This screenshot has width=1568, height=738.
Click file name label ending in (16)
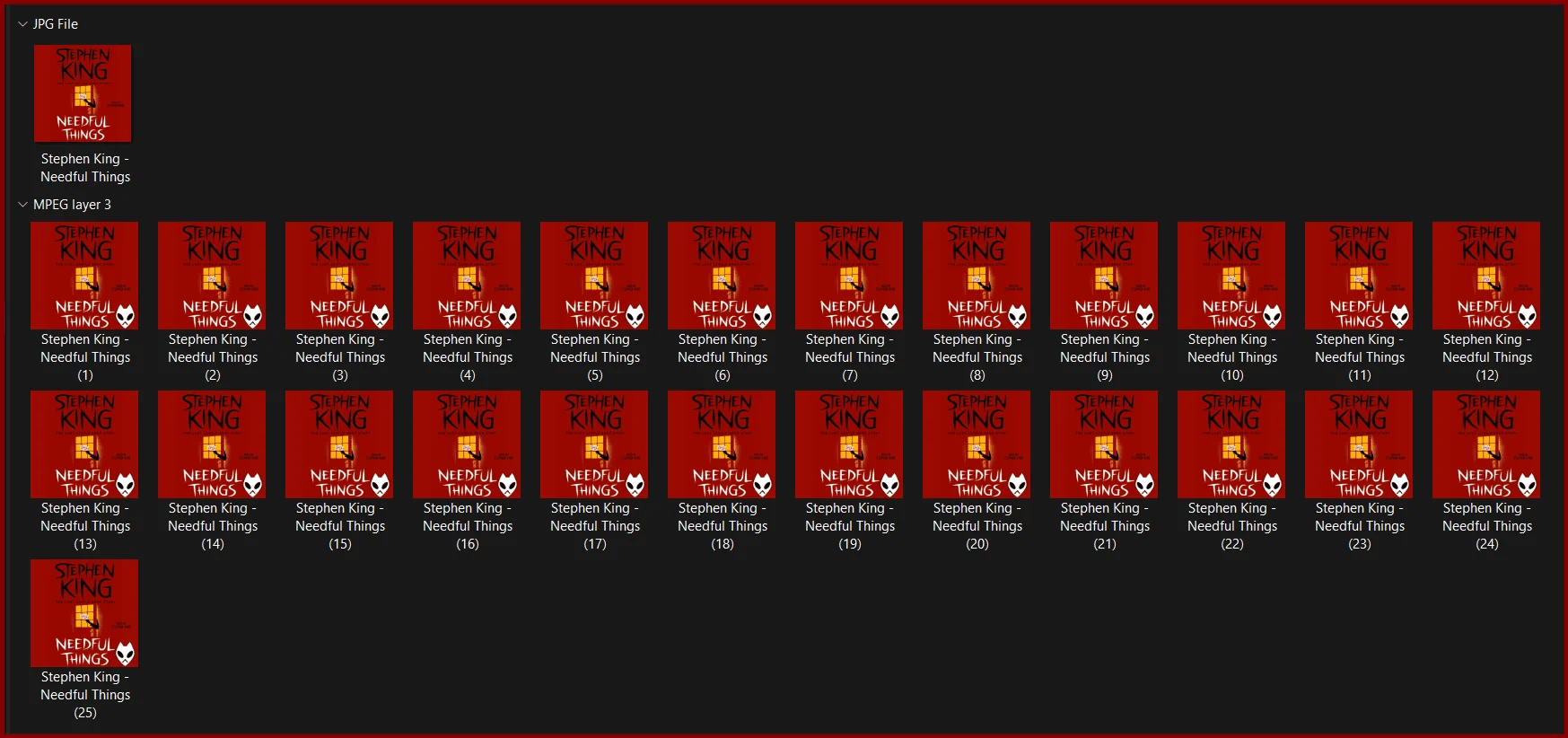click(468, 526)
